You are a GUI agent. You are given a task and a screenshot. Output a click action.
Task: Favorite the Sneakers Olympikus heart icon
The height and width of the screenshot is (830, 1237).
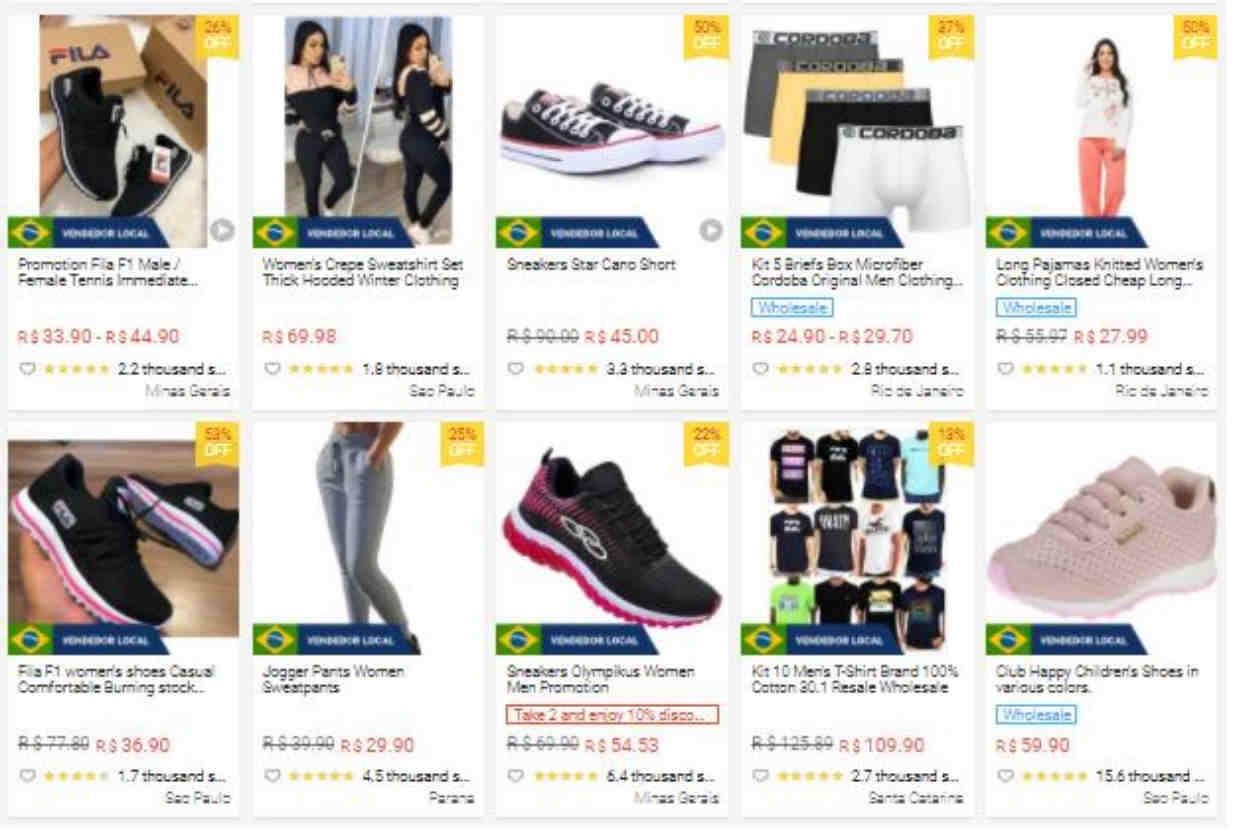[516, 776]
